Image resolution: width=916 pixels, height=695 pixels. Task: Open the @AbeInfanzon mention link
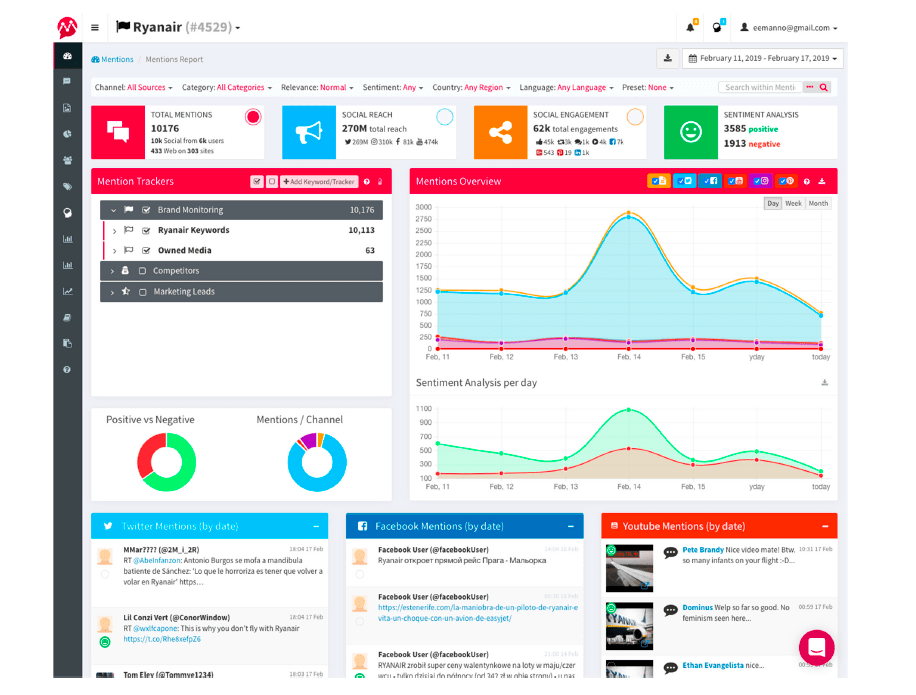point(157,561)
